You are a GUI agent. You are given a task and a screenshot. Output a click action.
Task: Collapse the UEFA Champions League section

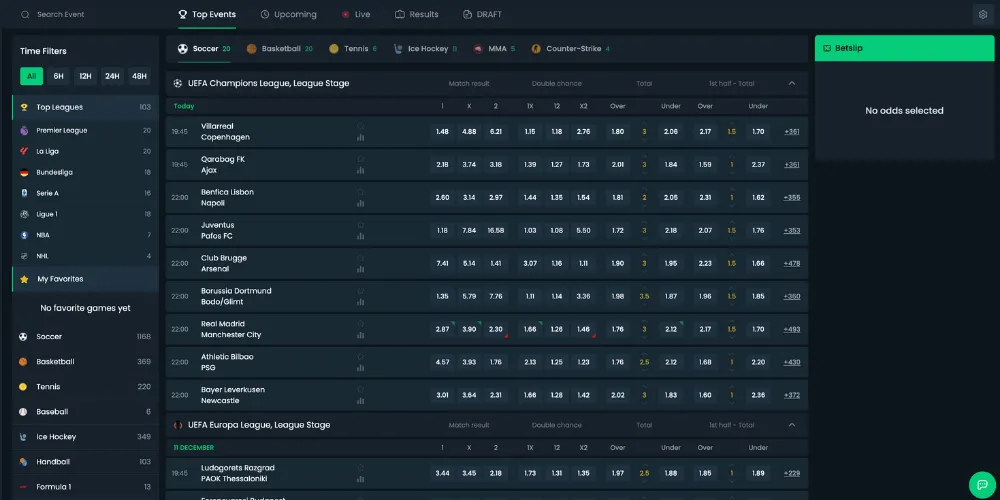click(x=792, y=83)
